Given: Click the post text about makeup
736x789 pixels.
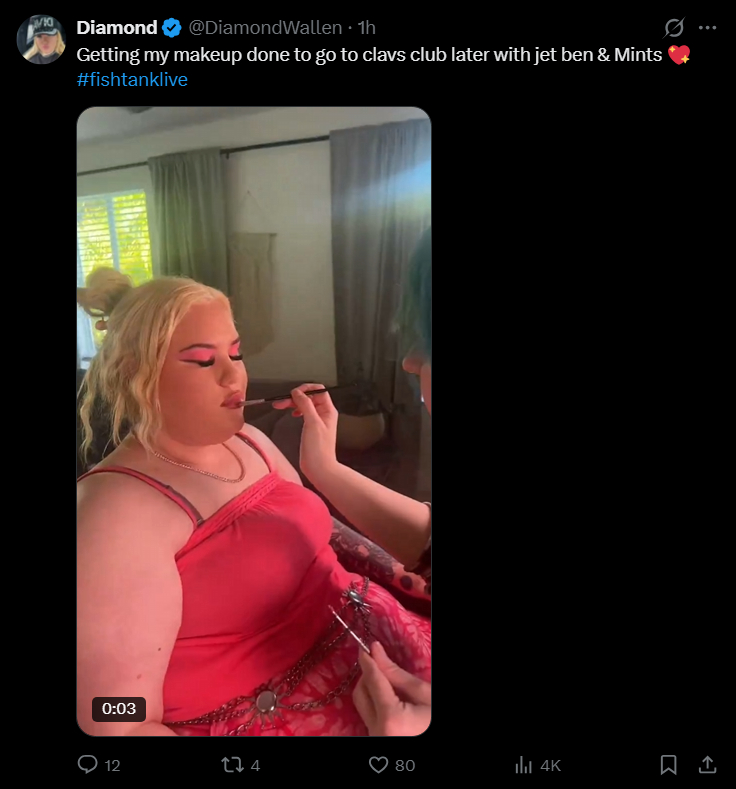Looking at the screenshot, I should 369,54.
